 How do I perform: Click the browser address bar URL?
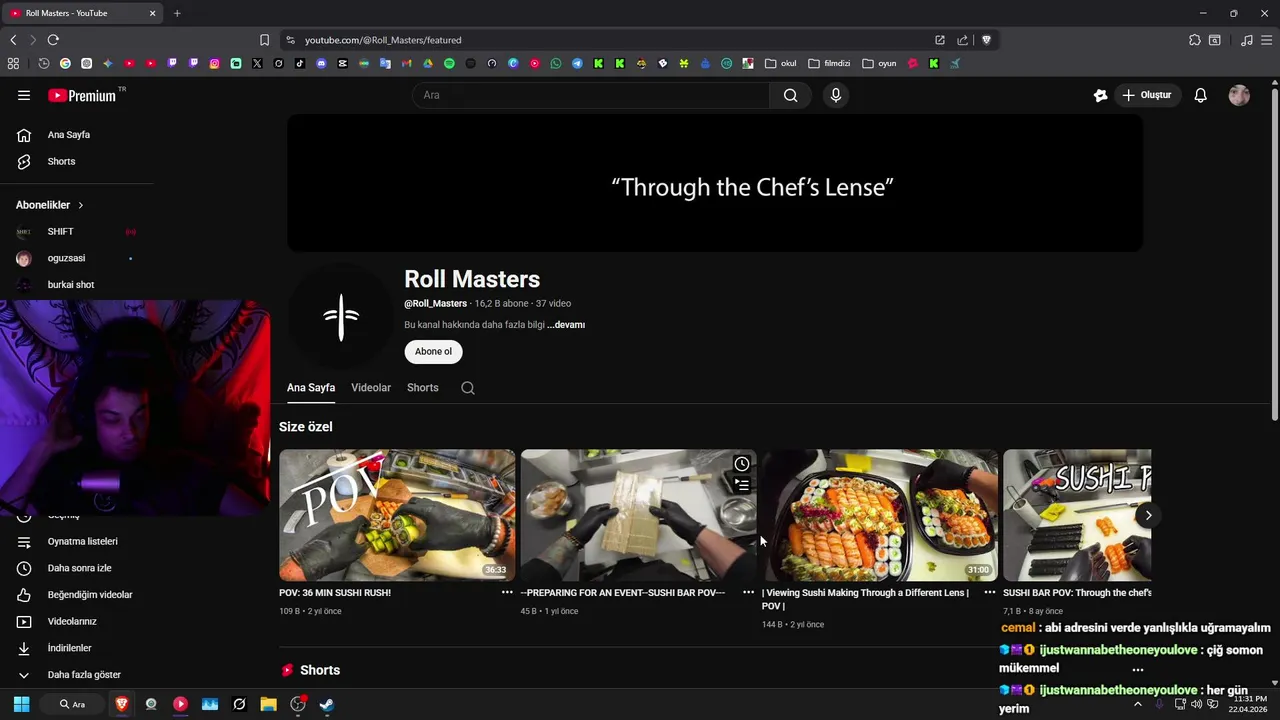click(x=383, y=40)
